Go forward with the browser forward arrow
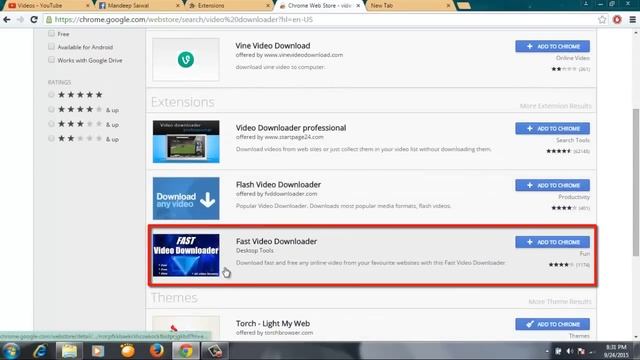The height and width of the screenshot is (360, 640). pyautogui.click(x=20, y=20)
